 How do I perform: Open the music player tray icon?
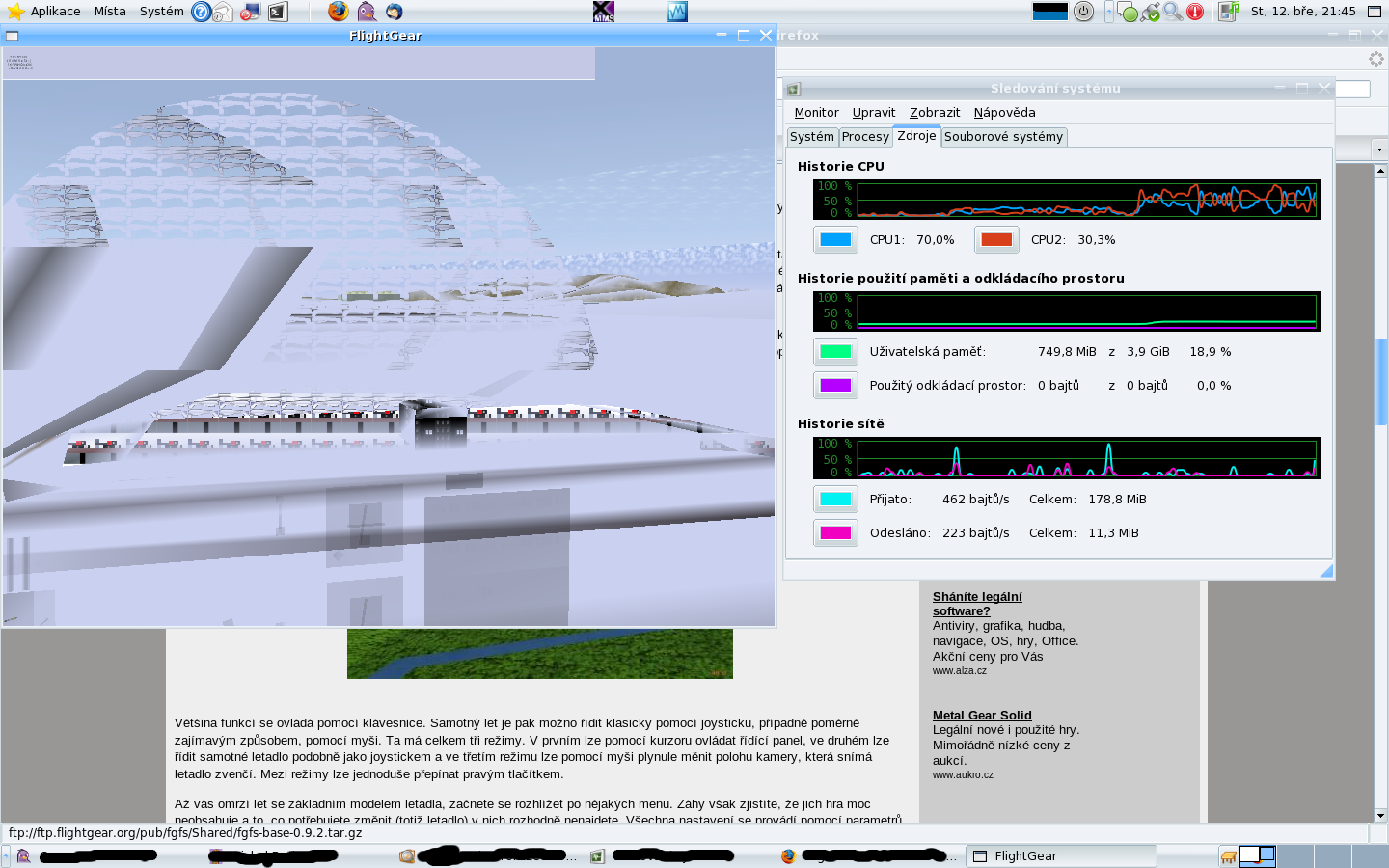pyautogui.click(x=1229, y=12)
